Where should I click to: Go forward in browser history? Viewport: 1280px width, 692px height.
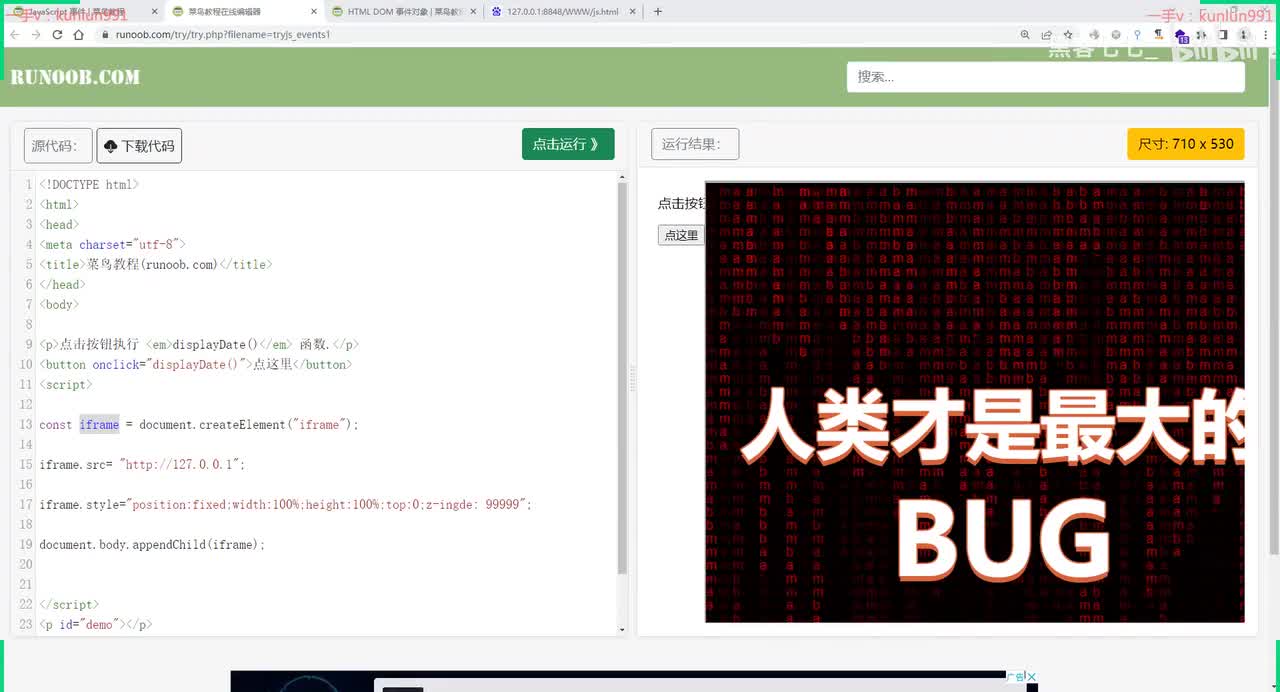[36, 34]
